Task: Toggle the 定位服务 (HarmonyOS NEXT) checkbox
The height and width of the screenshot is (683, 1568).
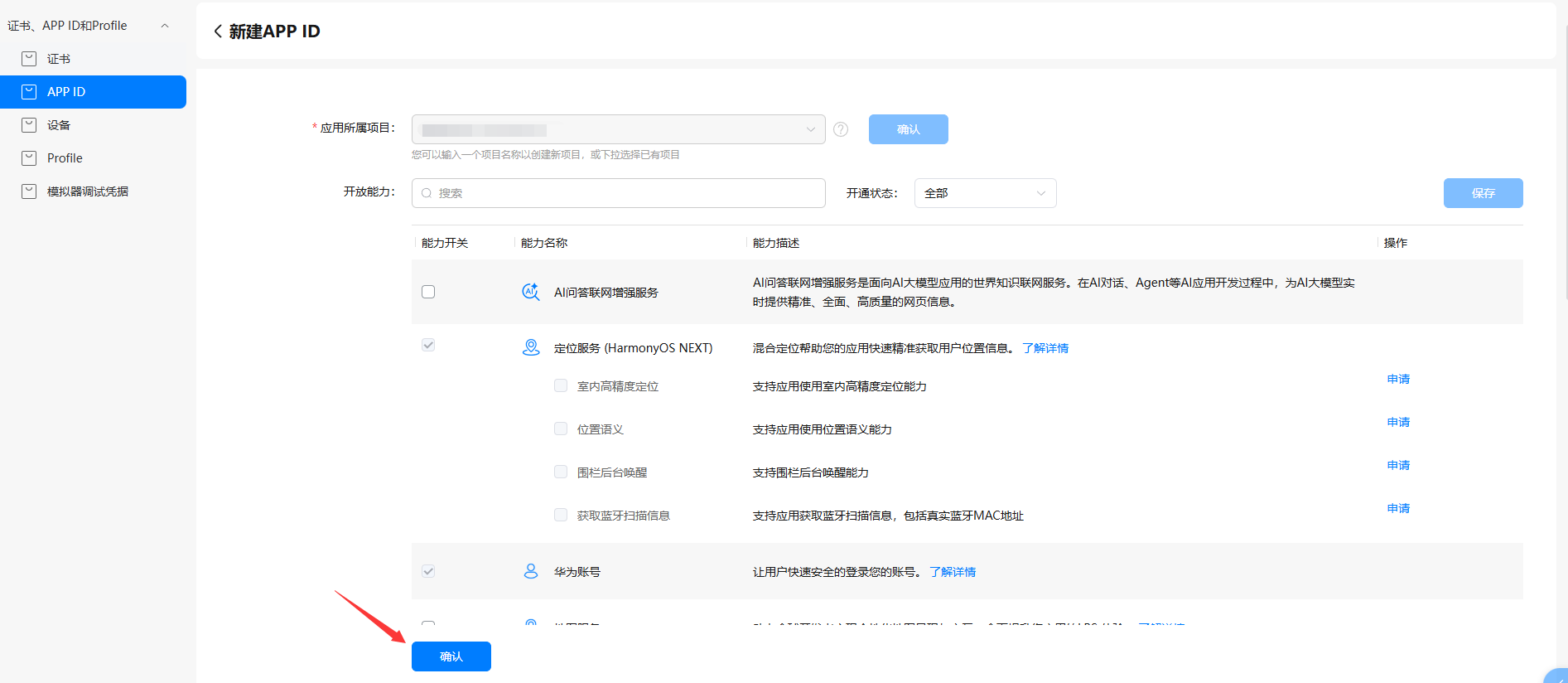Action: click(x=428, y=345)
